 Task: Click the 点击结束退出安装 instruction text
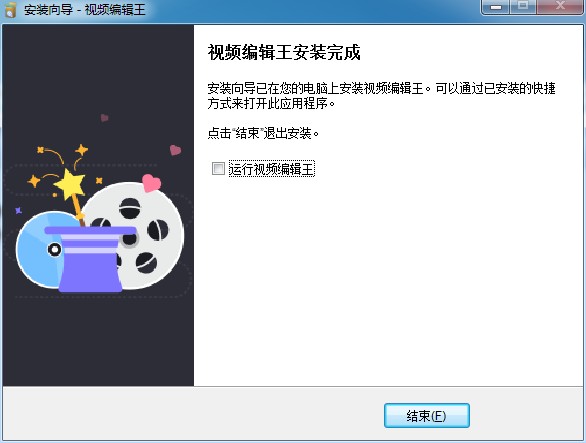(263, 133)
